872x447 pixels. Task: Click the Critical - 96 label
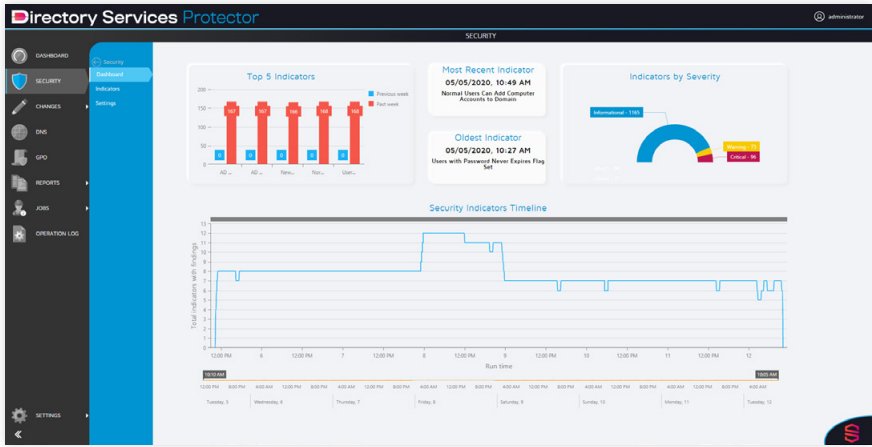(x=743, y=157)
